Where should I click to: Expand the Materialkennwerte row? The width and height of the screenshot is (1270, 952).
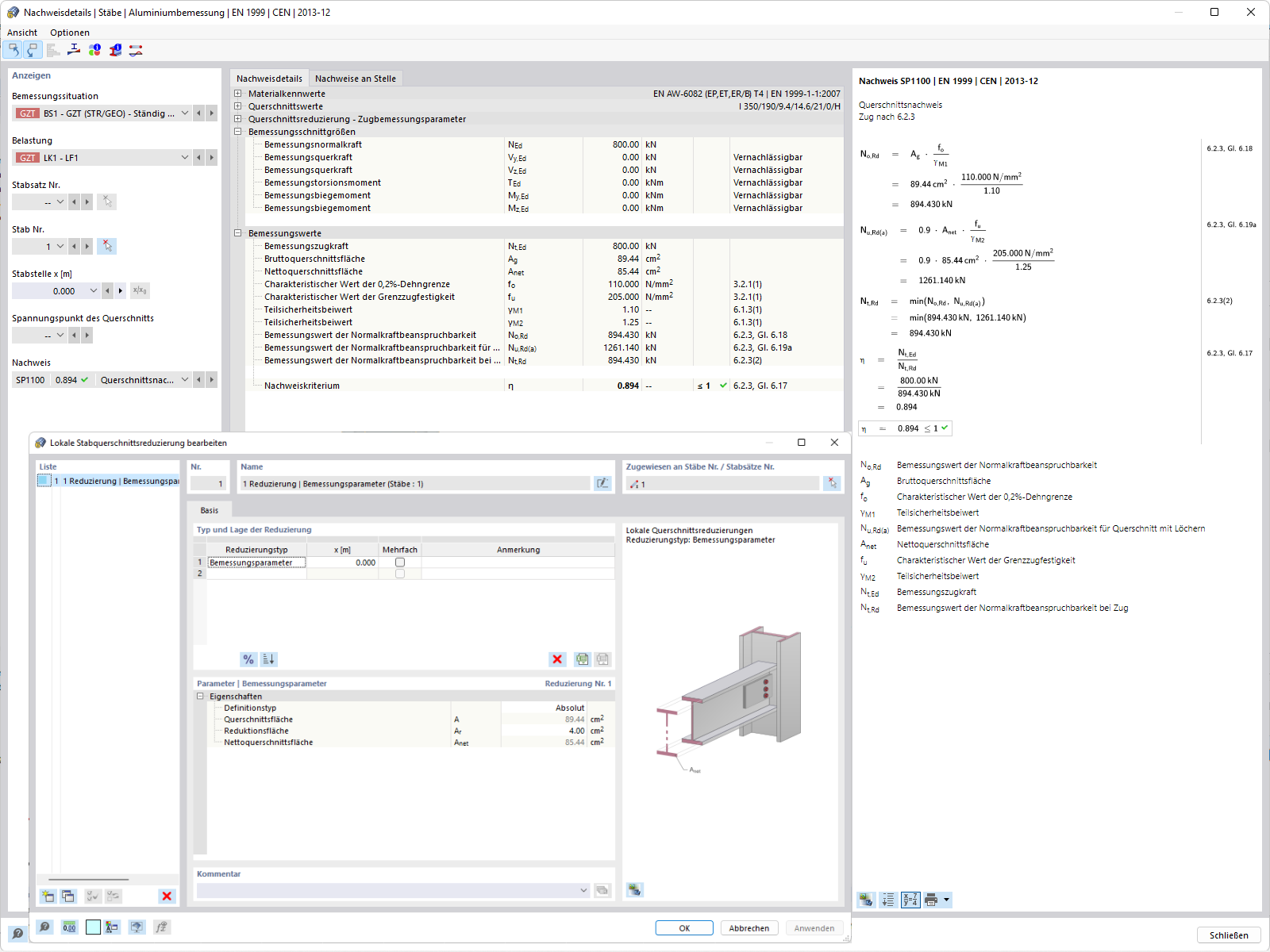(237, 94)
